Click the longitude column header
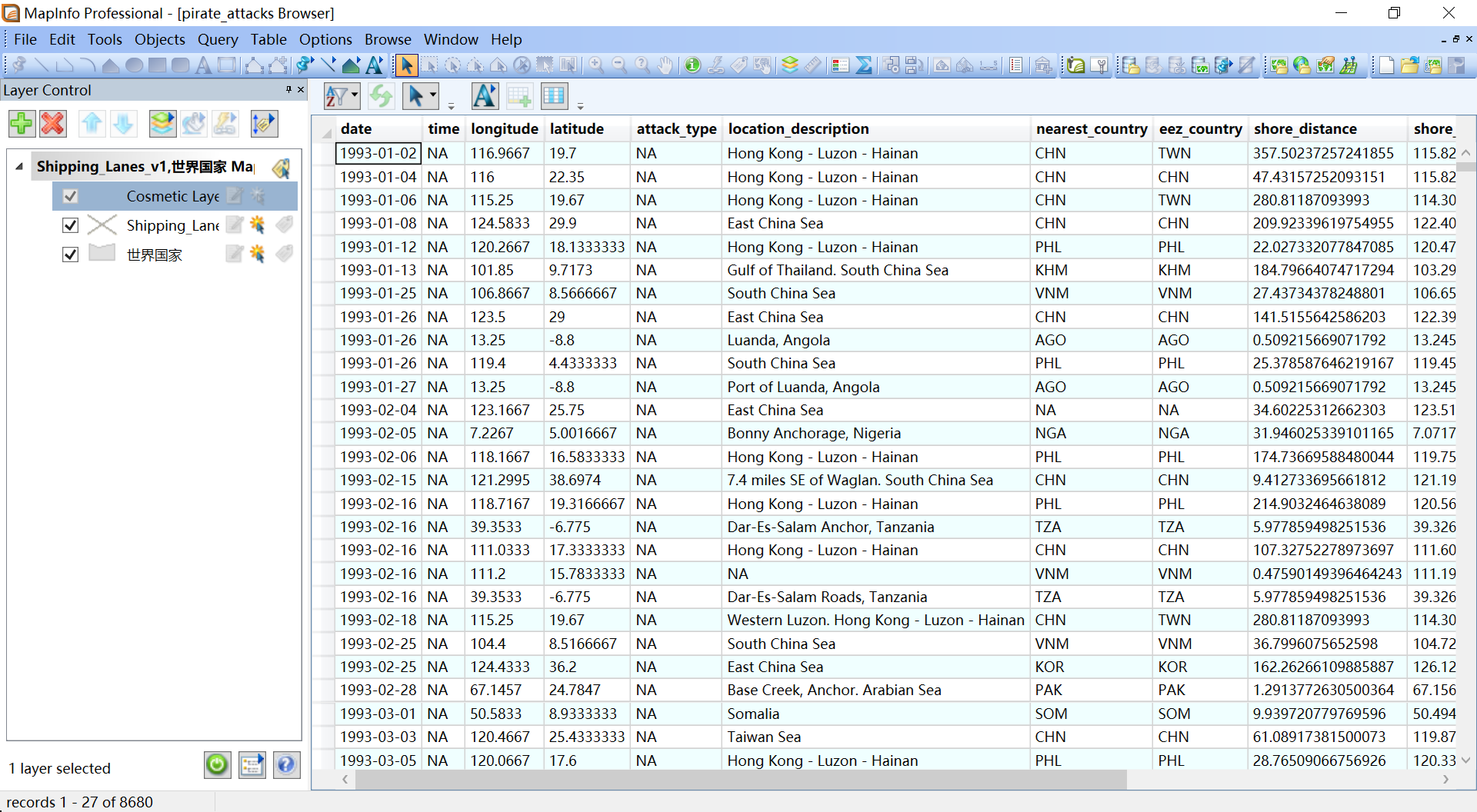 pos(505,129)
